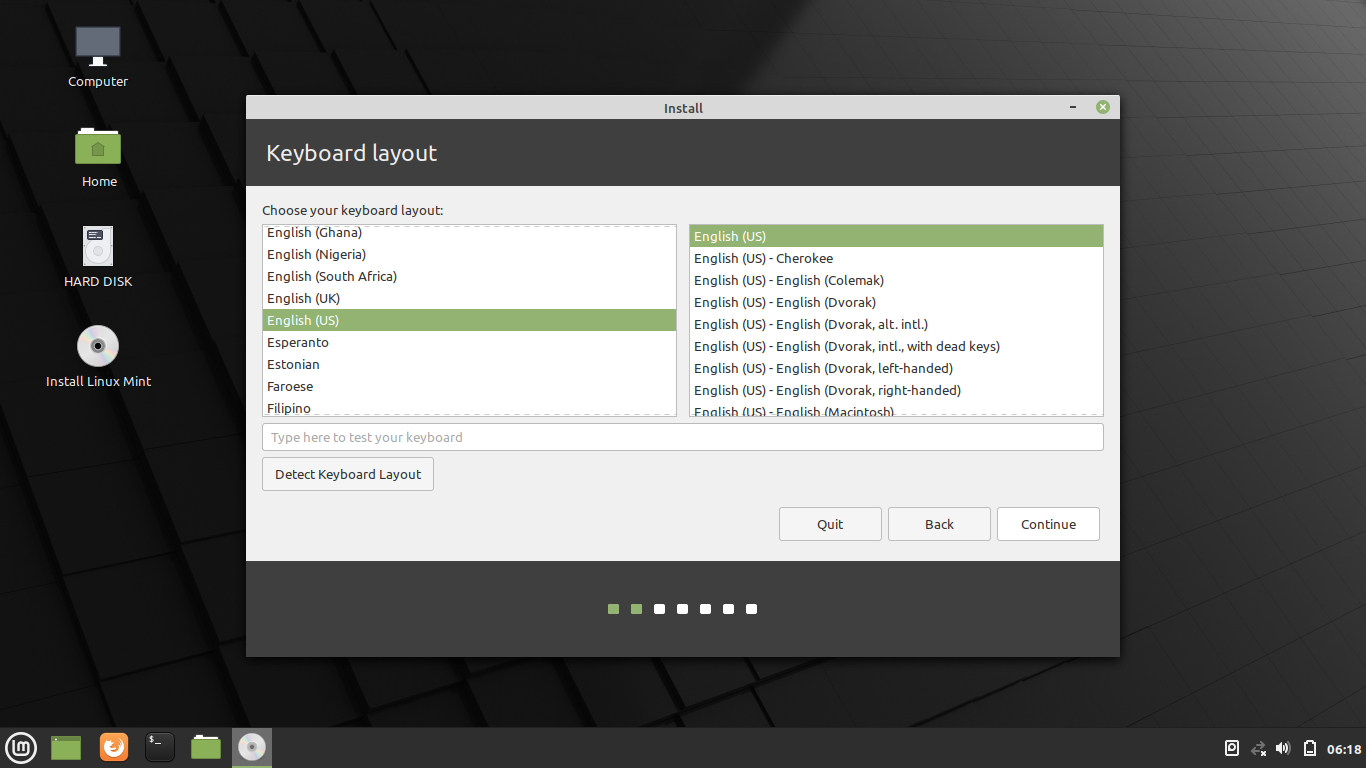
Task: Open the file manager taskbar icon
Action: [x=206, y=747]
